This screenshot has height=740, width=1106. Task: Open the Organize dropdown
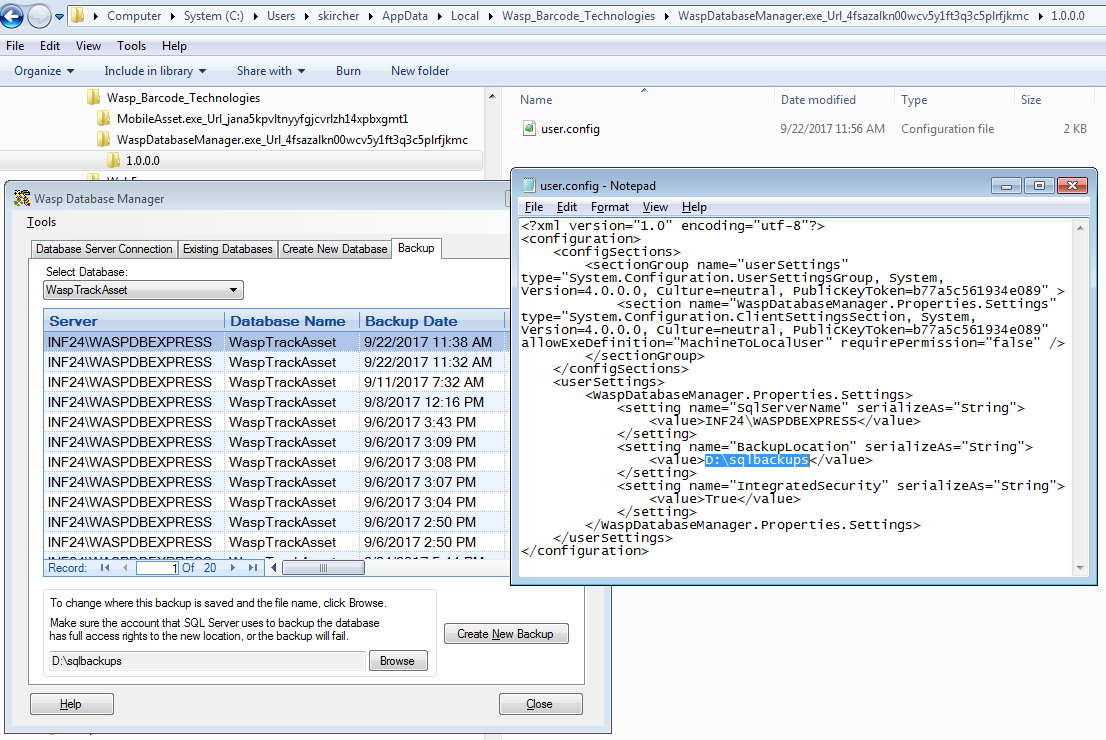tap(44, 71)
